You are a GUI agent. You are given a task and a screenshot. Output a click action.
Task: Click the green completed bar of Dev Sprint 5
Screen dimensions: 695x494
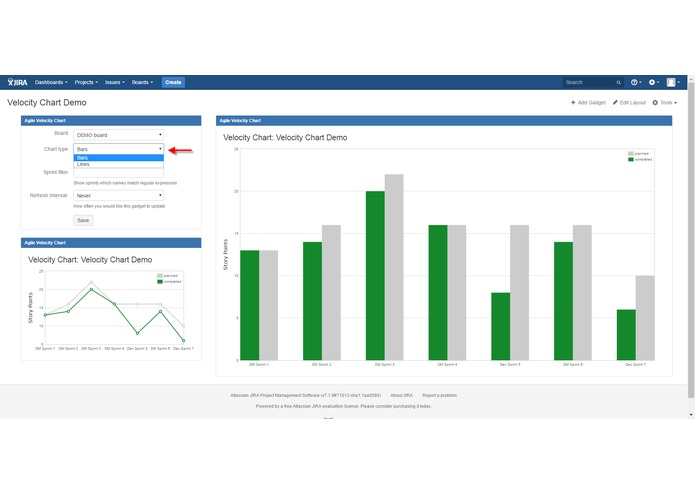(500, 327)
